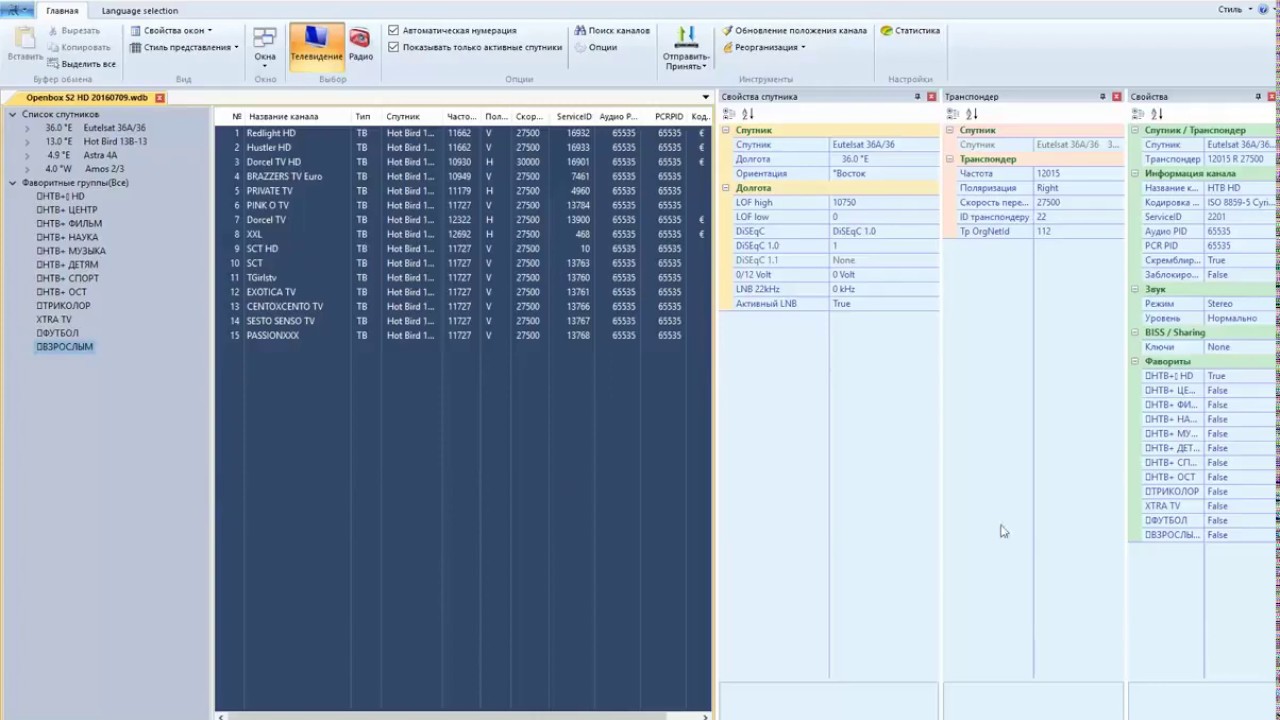Open Поиск каналов channel search
Image resolution: width=1280 pixels, height=720 pixels.
(x=612, y=31)
